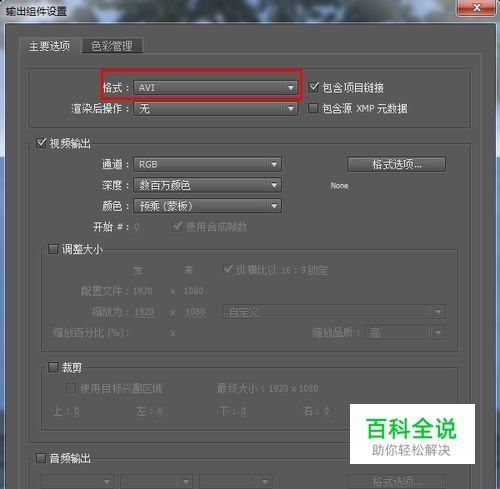
Task: Click the audio 格式选项... button at bottom
Action: (x=396, y=481)
